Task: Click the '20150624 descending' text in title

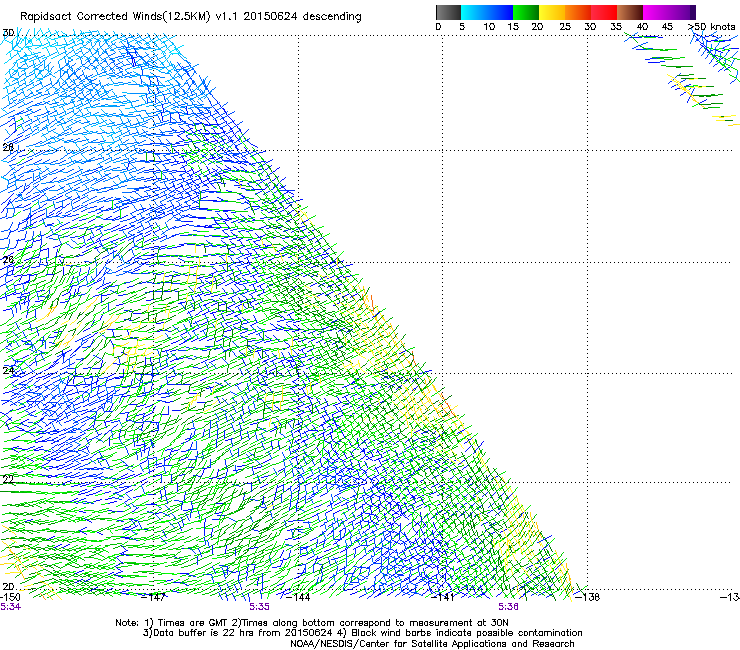Action: point(302,17)
